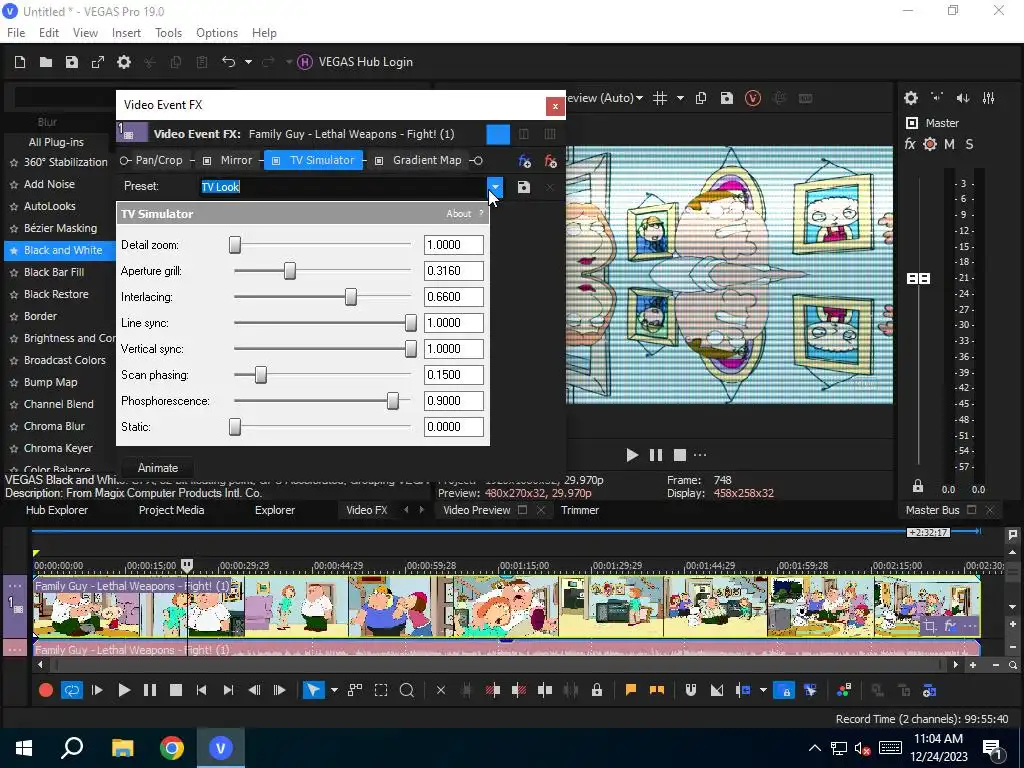The width and height of the screenshot is (1024, 768).
Task: Toggle the Gradient Map effect checkbox
Action: 379,161
